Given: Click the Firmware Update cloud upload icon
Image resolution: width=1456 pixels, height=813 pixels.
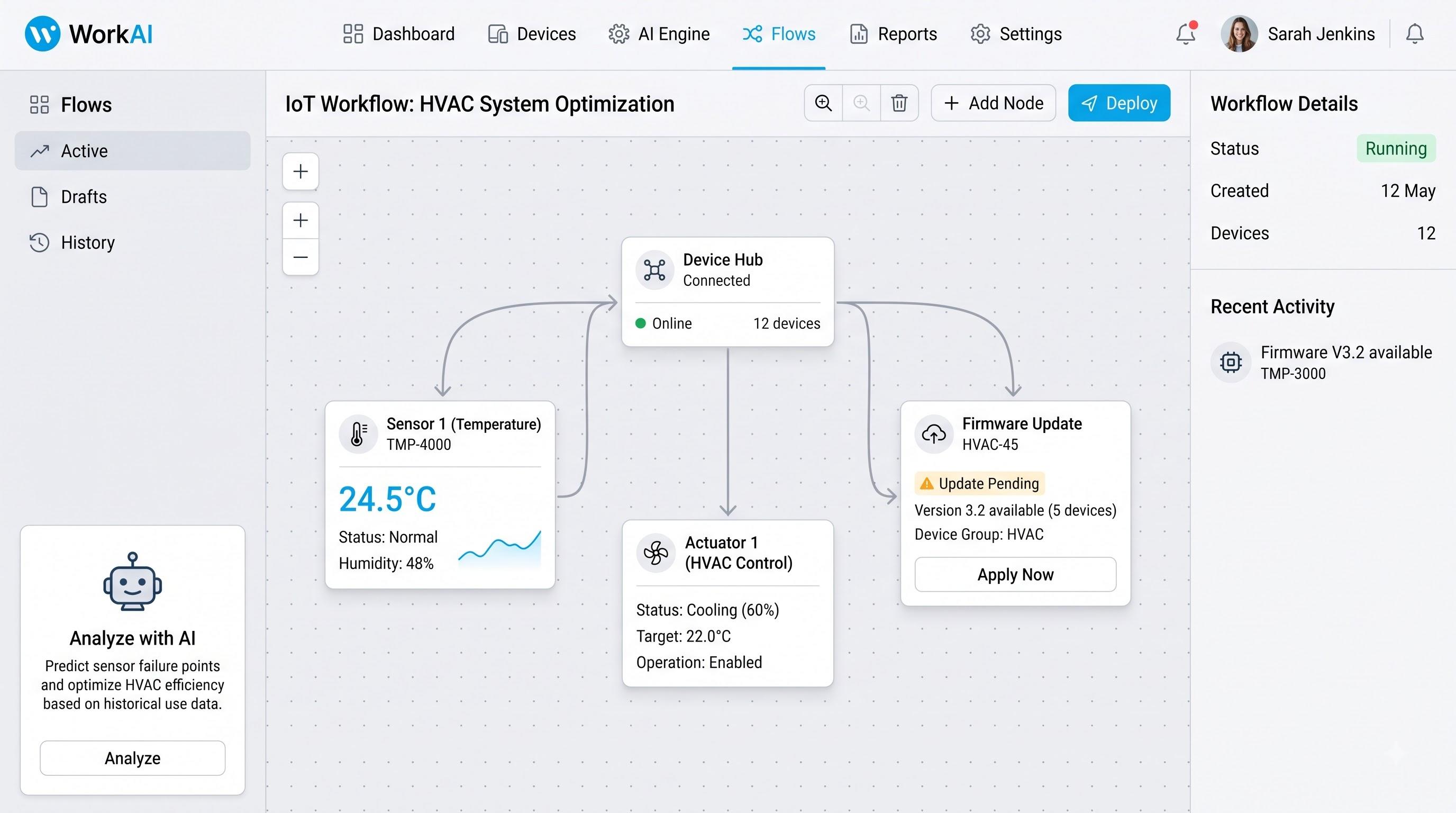Looking at the screenshot, I should click(x=934, y=433).
